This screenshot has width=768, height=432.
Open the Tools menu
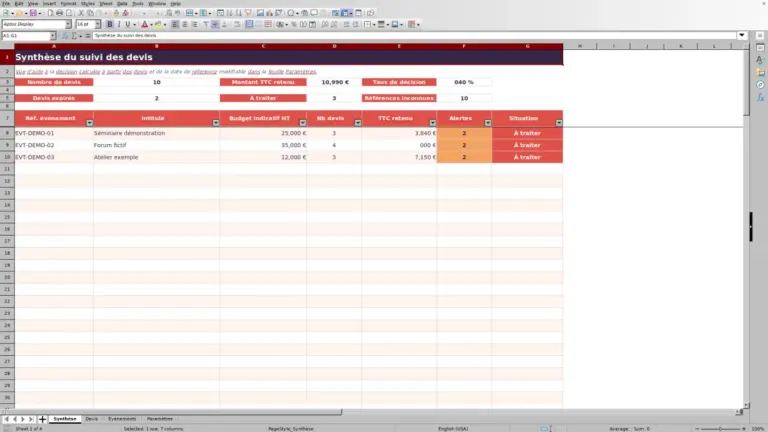[138, 3]
